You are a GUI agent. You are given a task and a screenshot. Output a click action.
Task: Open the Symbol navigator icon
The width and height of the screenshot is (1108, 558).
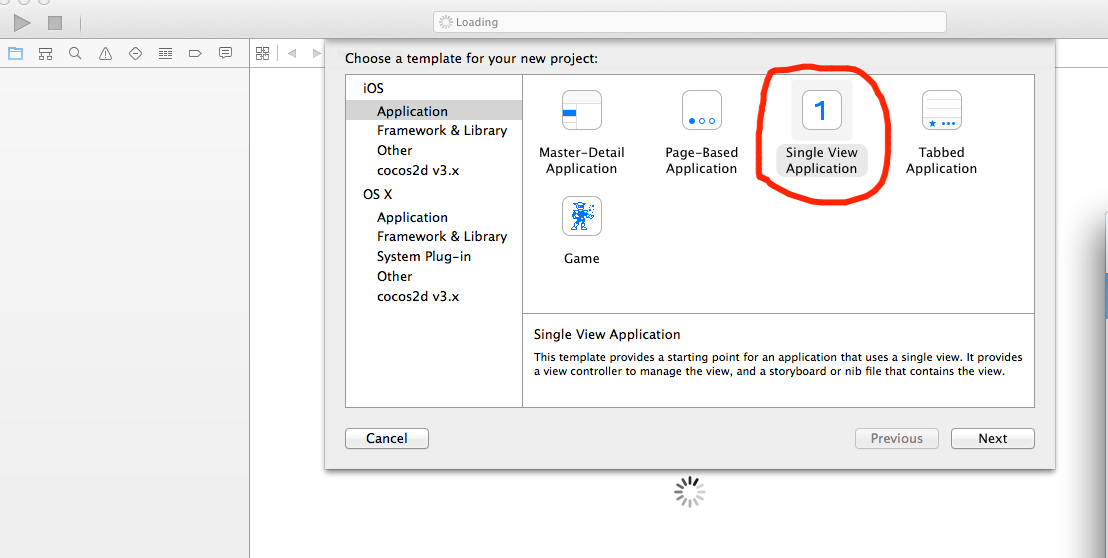[45, 54]
